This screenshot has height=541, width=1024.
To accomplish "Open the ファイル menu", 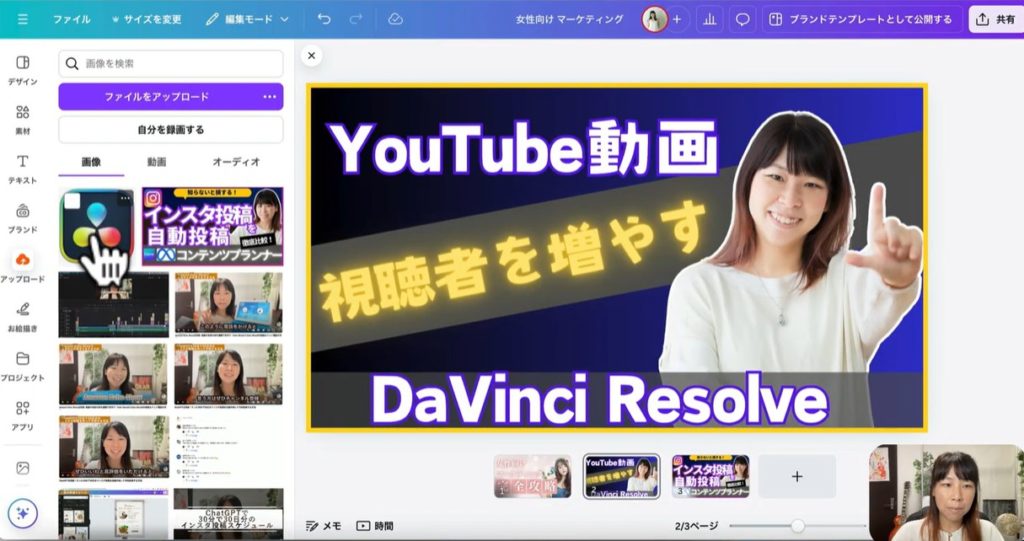I will (x=71, y=19).
